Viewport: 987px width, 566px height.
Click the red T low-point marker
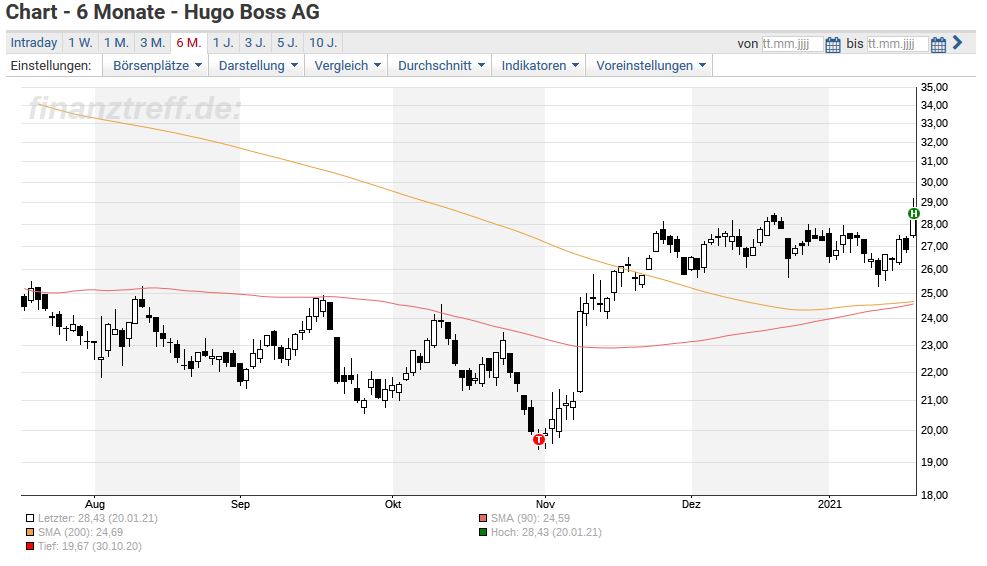pyautogui.click(x=538, y=439)
